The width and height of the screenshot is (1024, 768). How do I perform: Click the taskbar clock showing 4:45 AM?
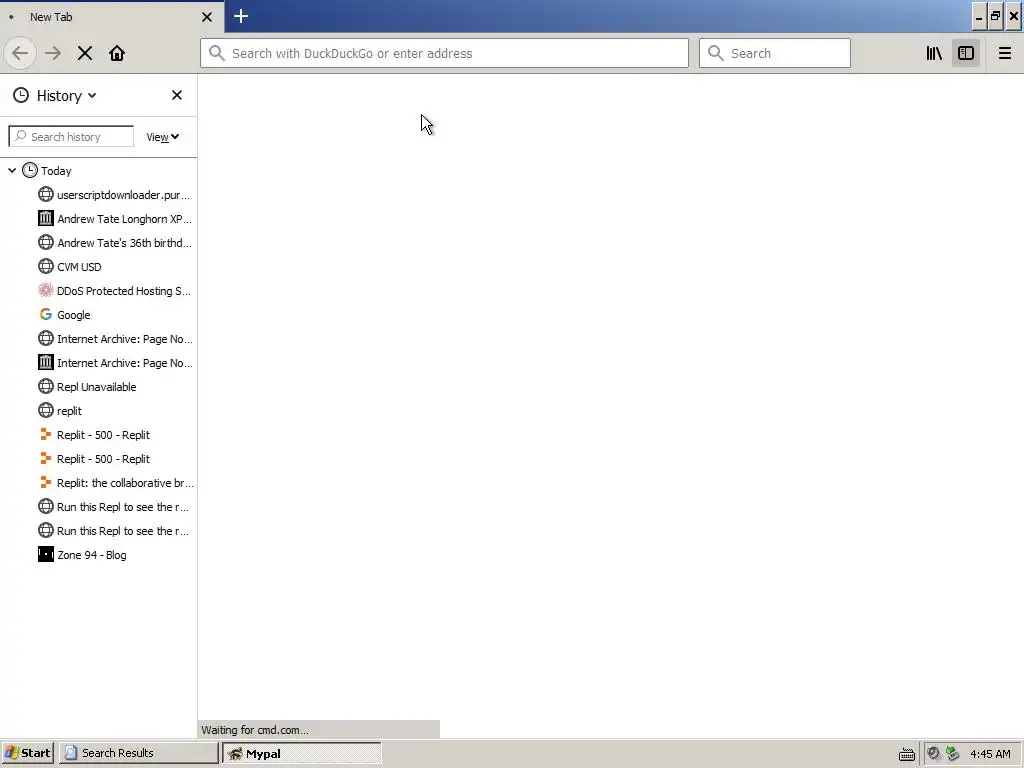click(x=990, y=754)
